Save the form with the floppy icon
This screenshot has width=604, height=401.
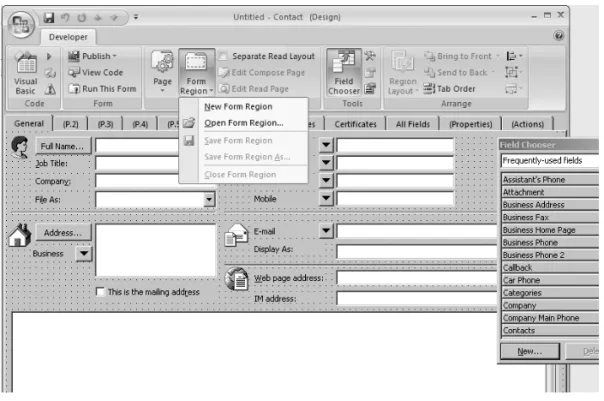49,17
